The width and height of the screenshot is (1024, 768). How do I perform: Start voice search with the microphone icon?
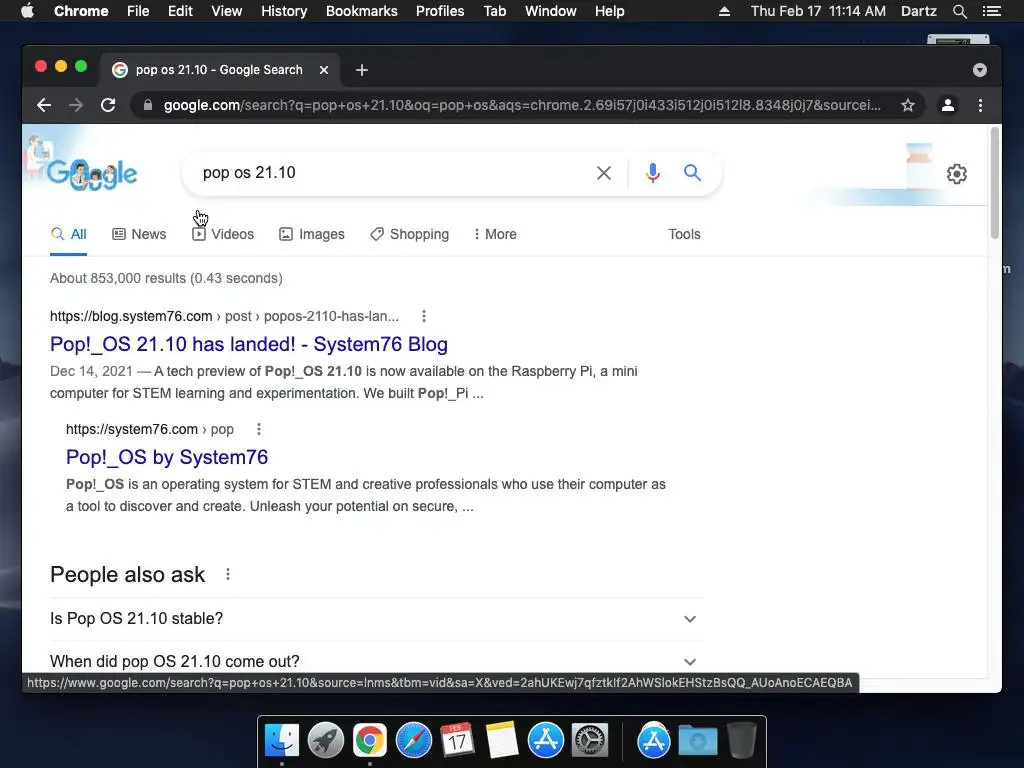652,172
